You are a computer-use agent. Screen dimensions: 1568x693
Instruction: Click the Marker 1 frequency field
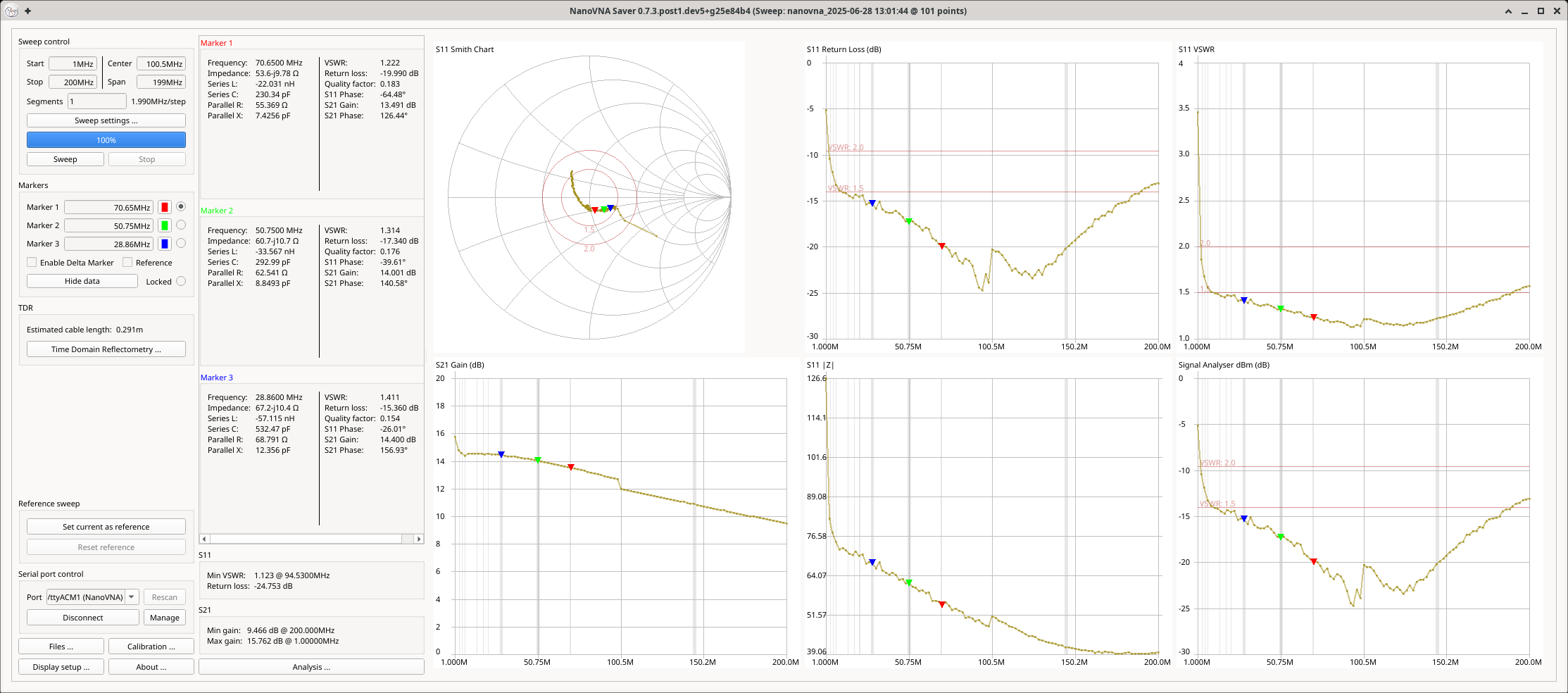(108, 207)
